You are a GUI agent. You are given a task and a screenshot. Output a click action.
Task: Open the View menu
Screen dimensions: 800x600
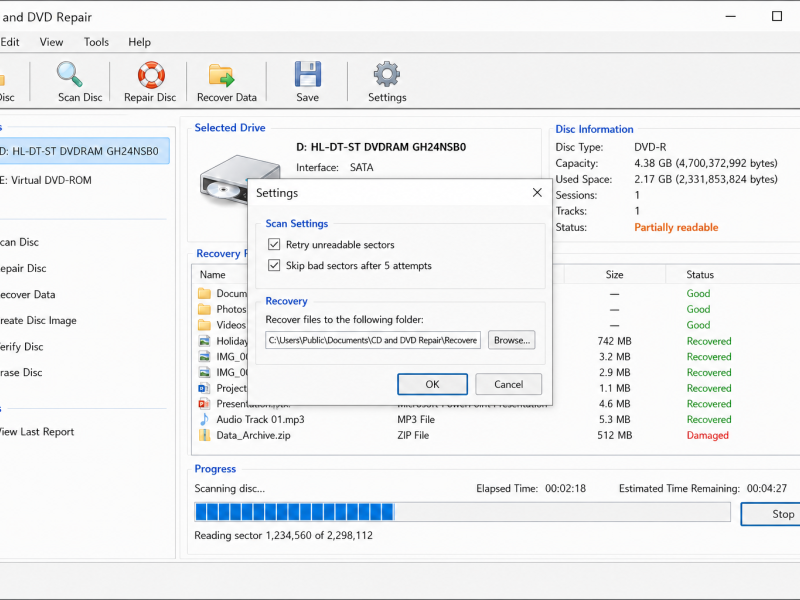(x=52, y=42)
